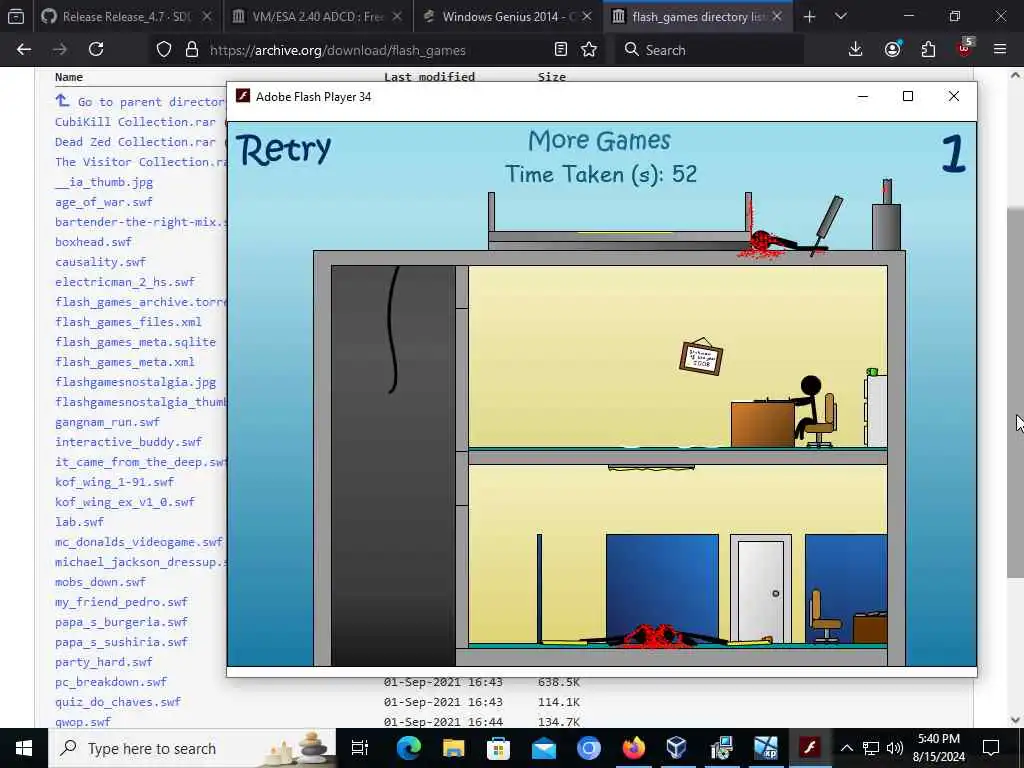Open the Firefox account icon
This screenshot has width=1024, height=768.
point(893,50)
